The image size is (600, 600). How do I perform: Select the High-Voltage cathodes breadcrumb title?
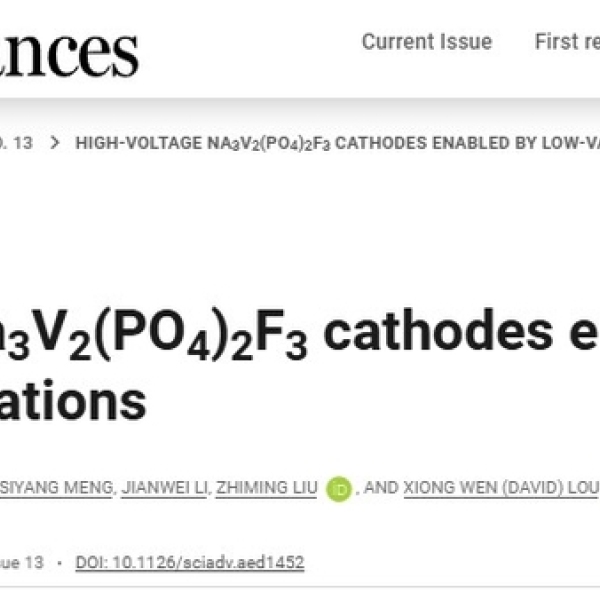tap(336, 143)
